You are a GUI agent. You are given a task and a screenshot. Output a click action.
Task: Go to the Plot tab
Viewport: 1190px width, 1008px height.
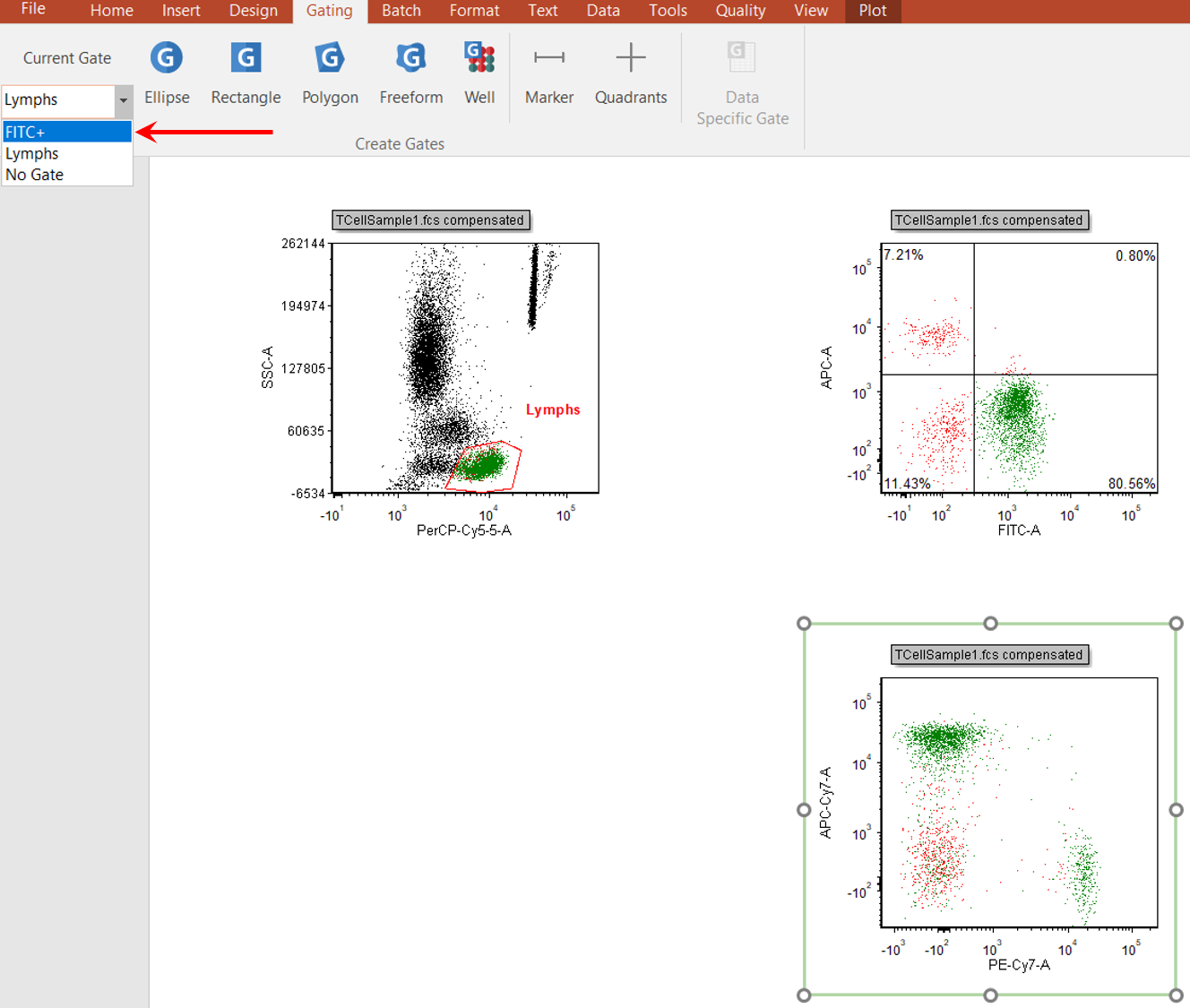(872, 11)
